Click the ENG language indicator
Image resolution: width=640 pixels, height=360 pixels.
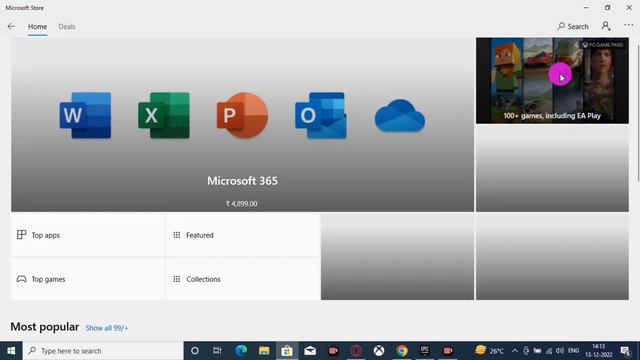tap(573, 351)
